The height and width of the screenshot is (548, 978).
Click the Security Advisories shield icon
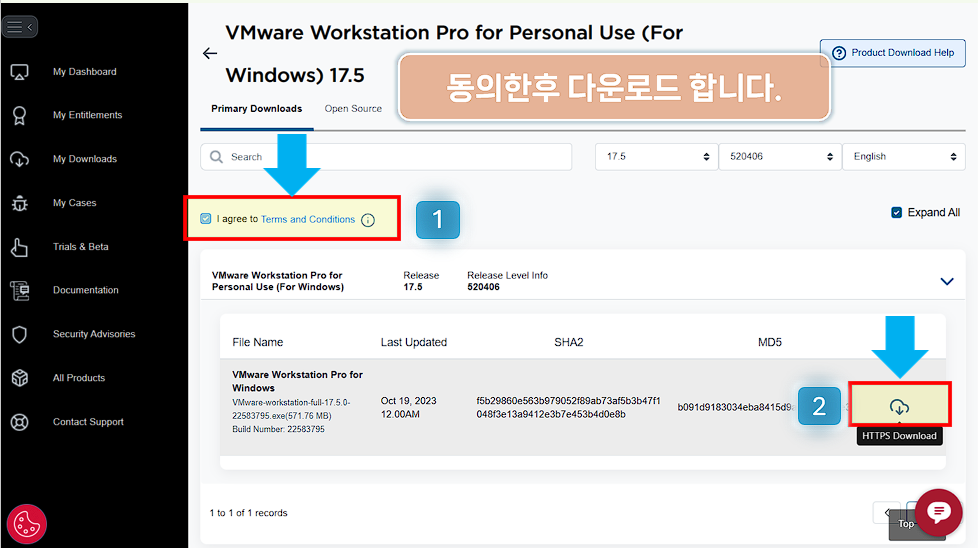(x=19, y=334)
